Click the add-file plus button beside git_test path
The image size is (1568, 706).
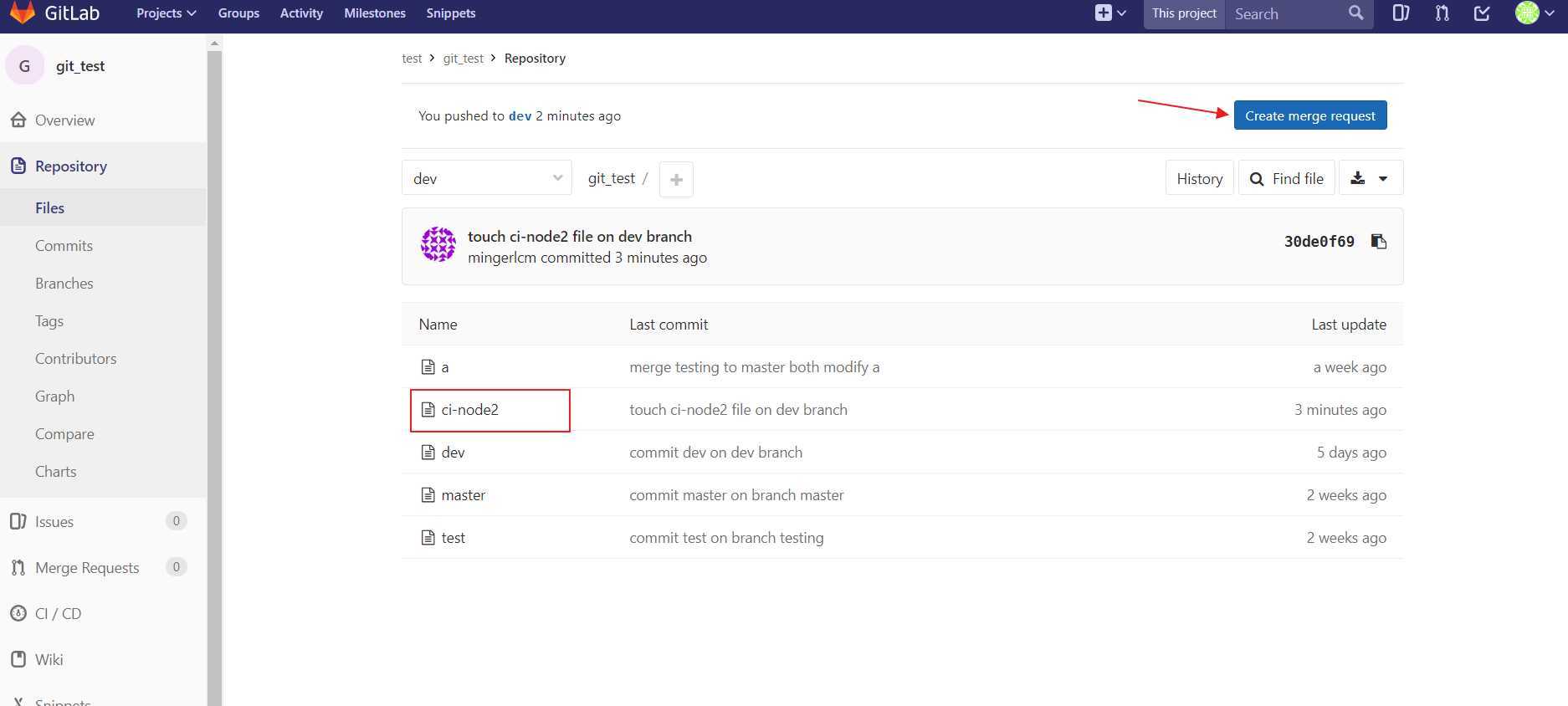coord(676,179)
